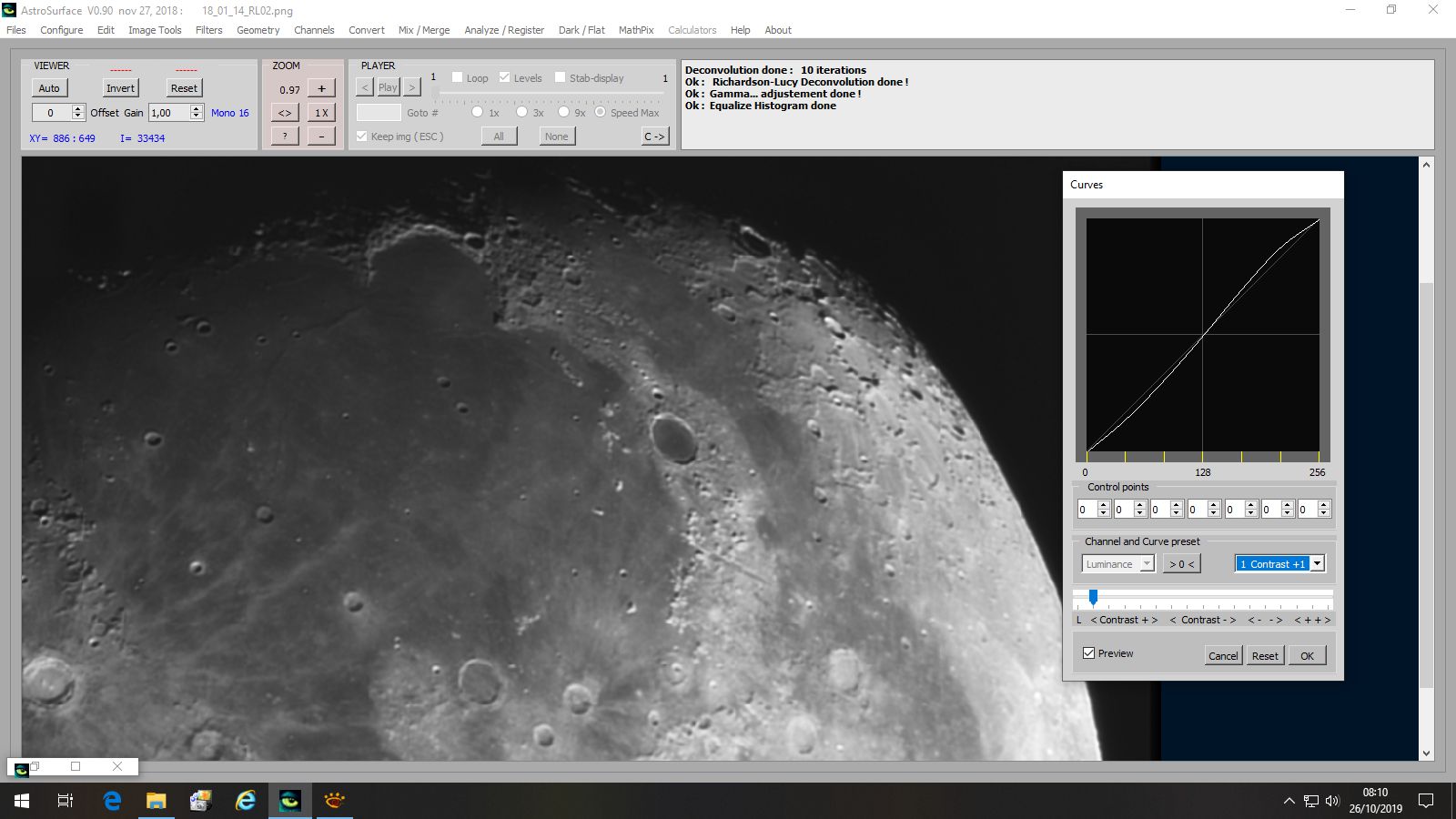The image size is (1456, 819).
Task: Toggle the Preview checkbox in Curves
Action: (x=1088, y=653)
